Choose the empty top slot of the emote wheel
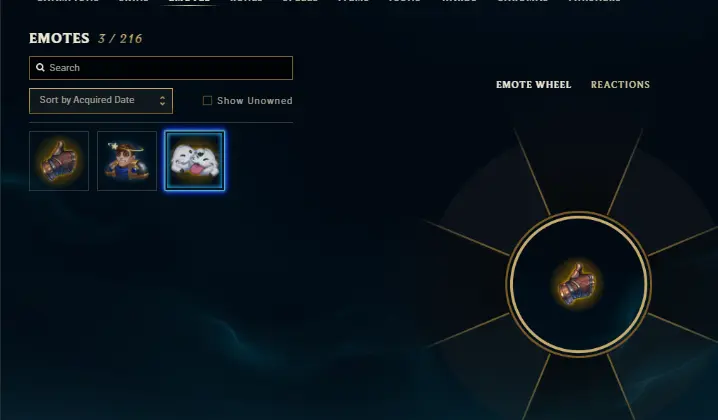Viewport: 718px width, 420px height. 578,169
